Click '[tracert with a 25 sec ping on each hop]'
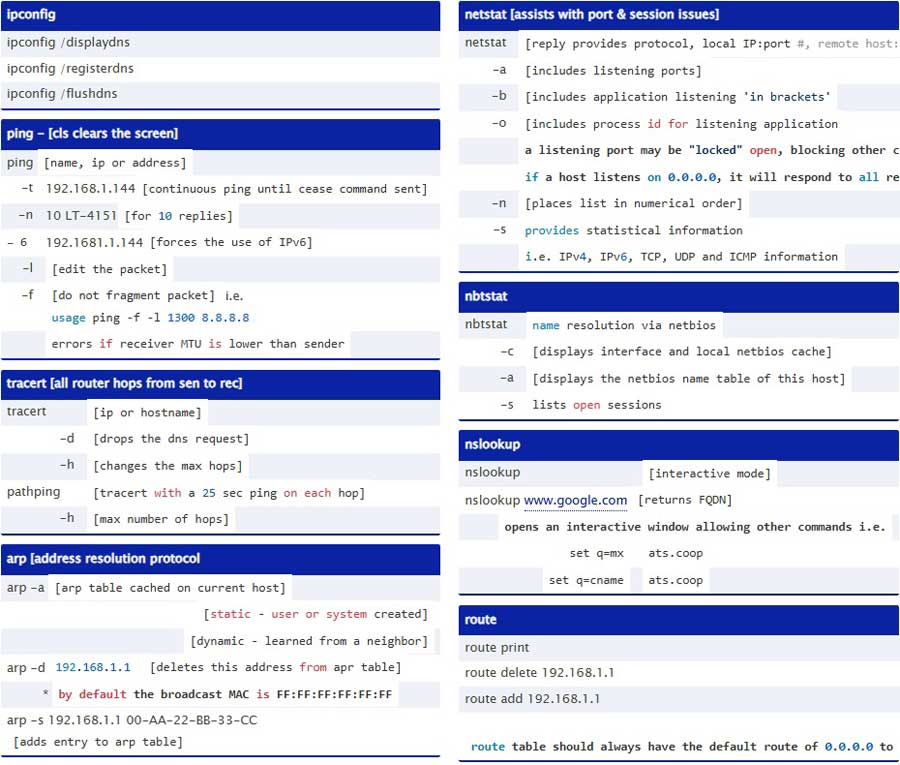 pos(229,493)
